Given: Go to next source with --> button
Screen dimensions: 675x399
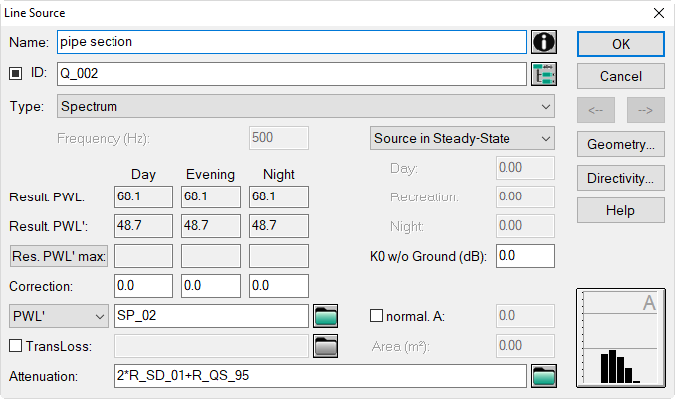Looking at the screenshot, I should click(646, 110).
